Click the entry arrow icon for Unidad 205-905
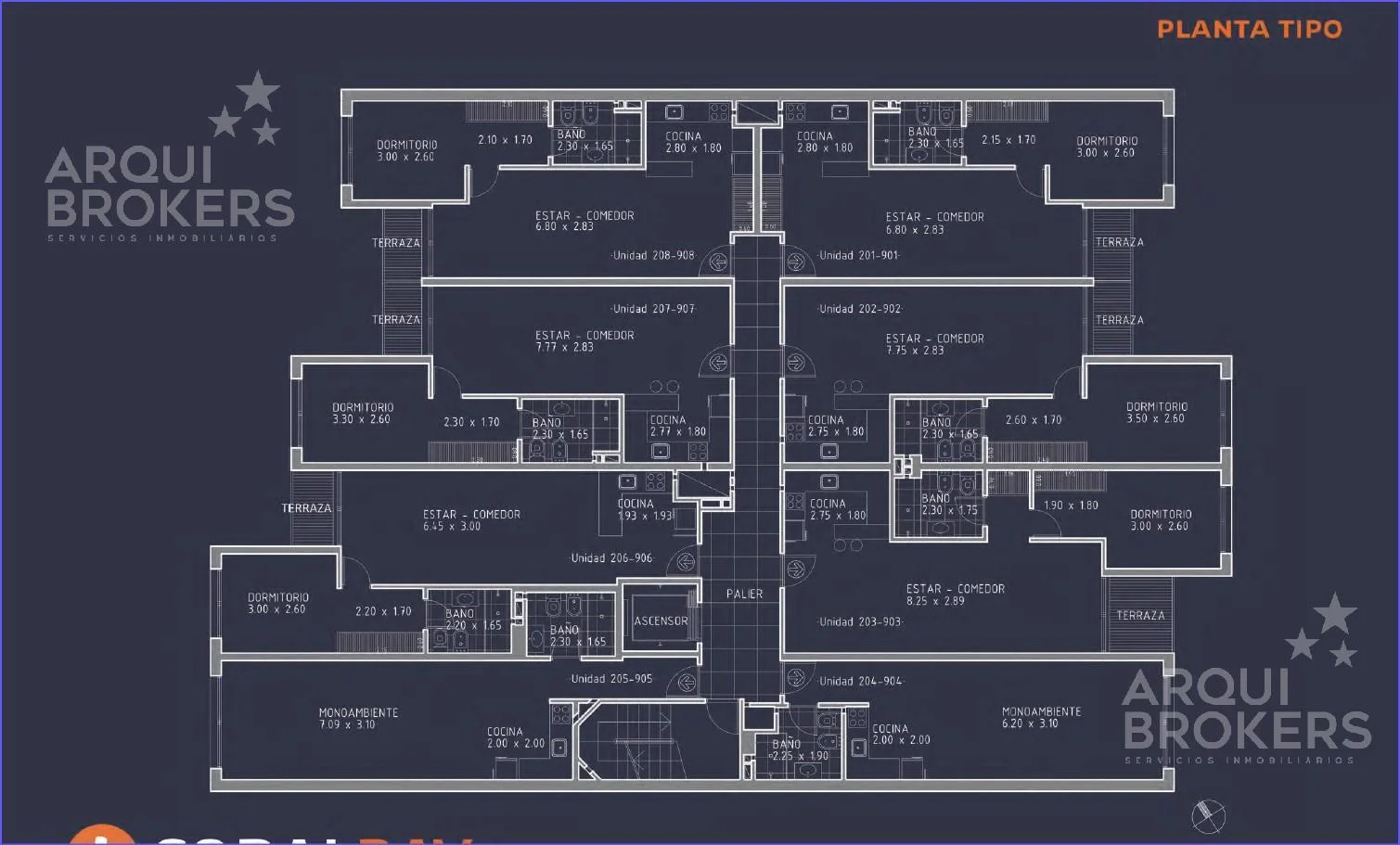The height and width of the screenshot is (845, 1400). click(x=687, y=683)
